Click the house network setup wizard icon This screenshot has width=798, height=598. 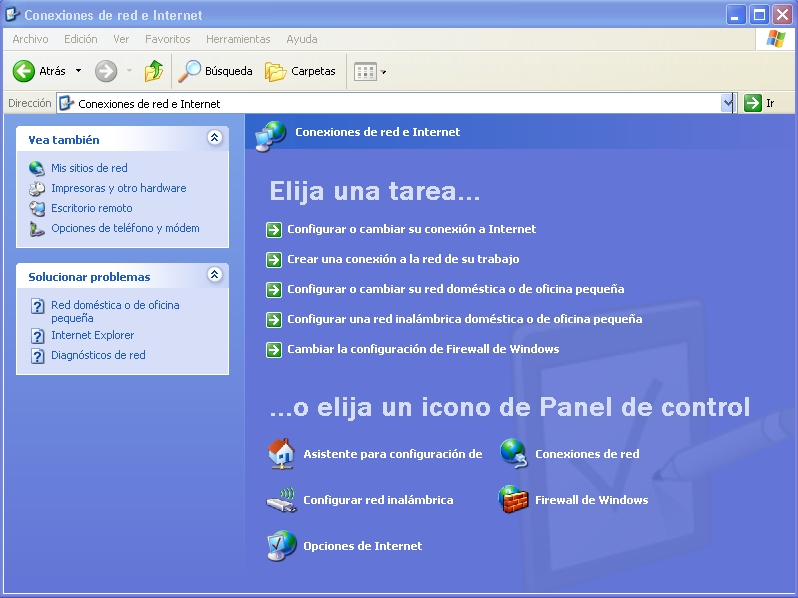click(281, 454)
